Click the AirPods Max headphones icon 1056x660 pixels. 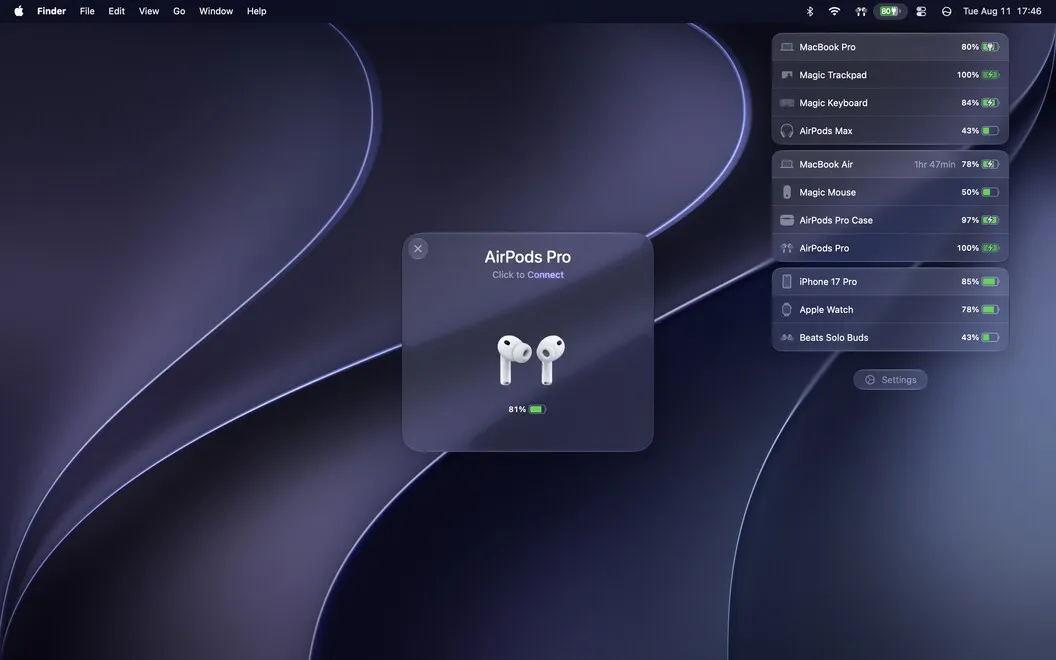click(787, 131)
